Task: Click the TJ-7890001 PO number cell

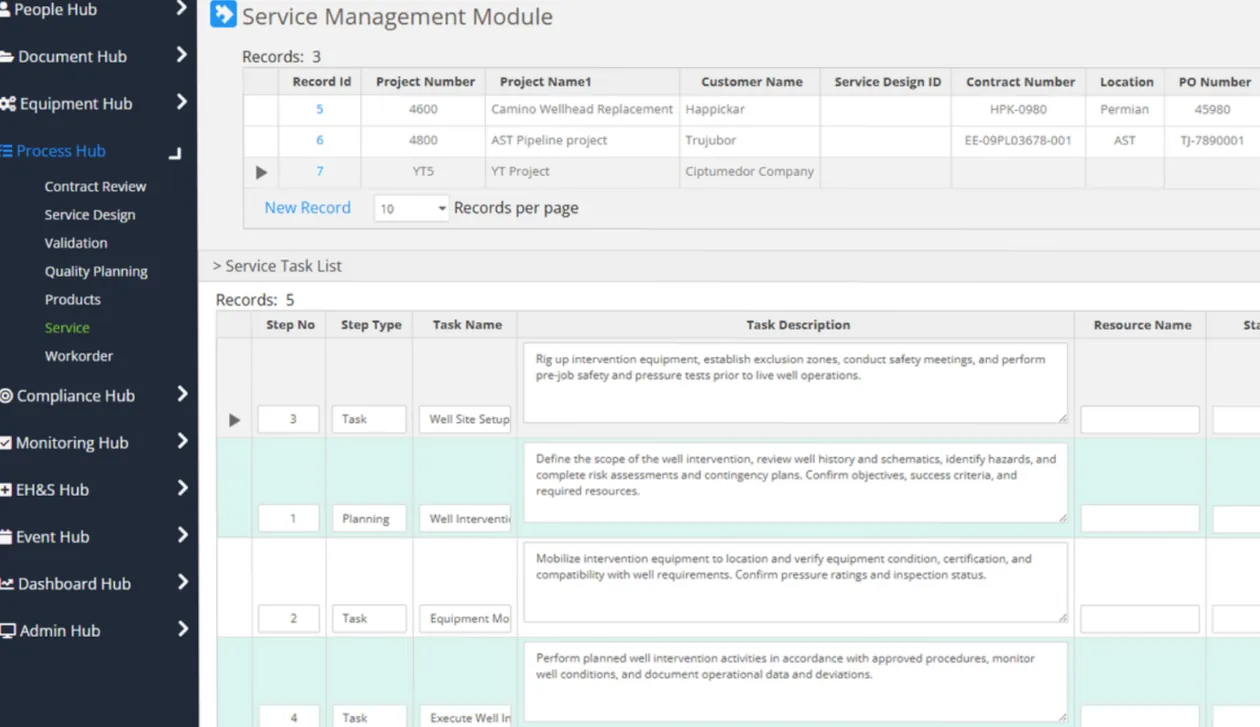Action: (1212, 141)
